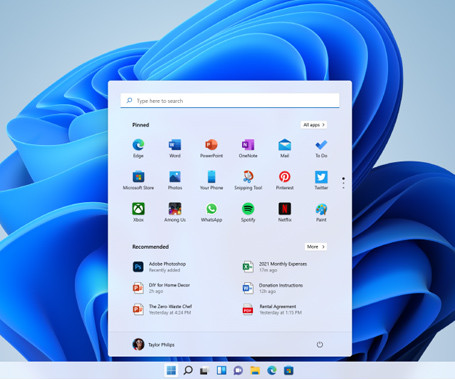Open the Netflix app

click(285, 212)
